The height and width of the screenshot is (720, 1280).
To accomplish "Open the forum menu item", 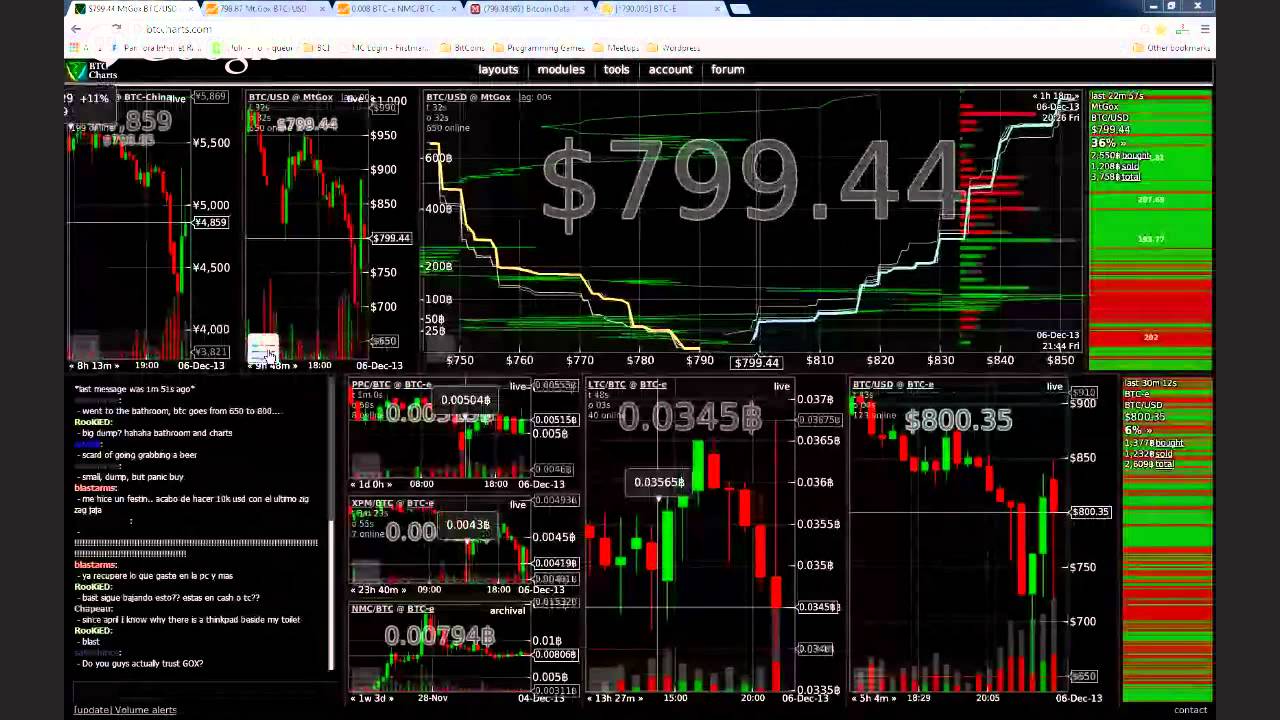I will 727,70.
